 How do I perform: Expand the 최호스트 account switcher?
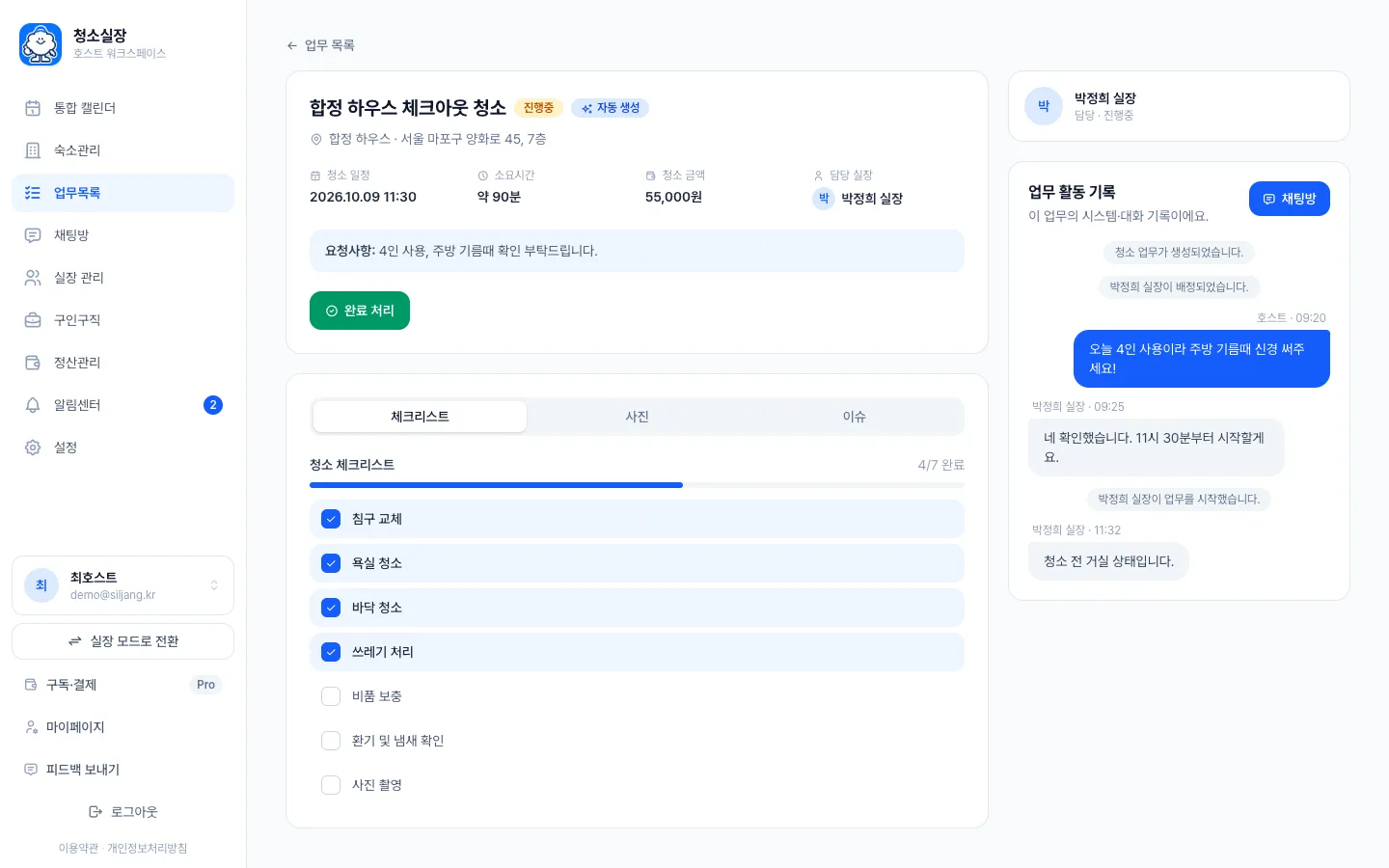point(123,585)
